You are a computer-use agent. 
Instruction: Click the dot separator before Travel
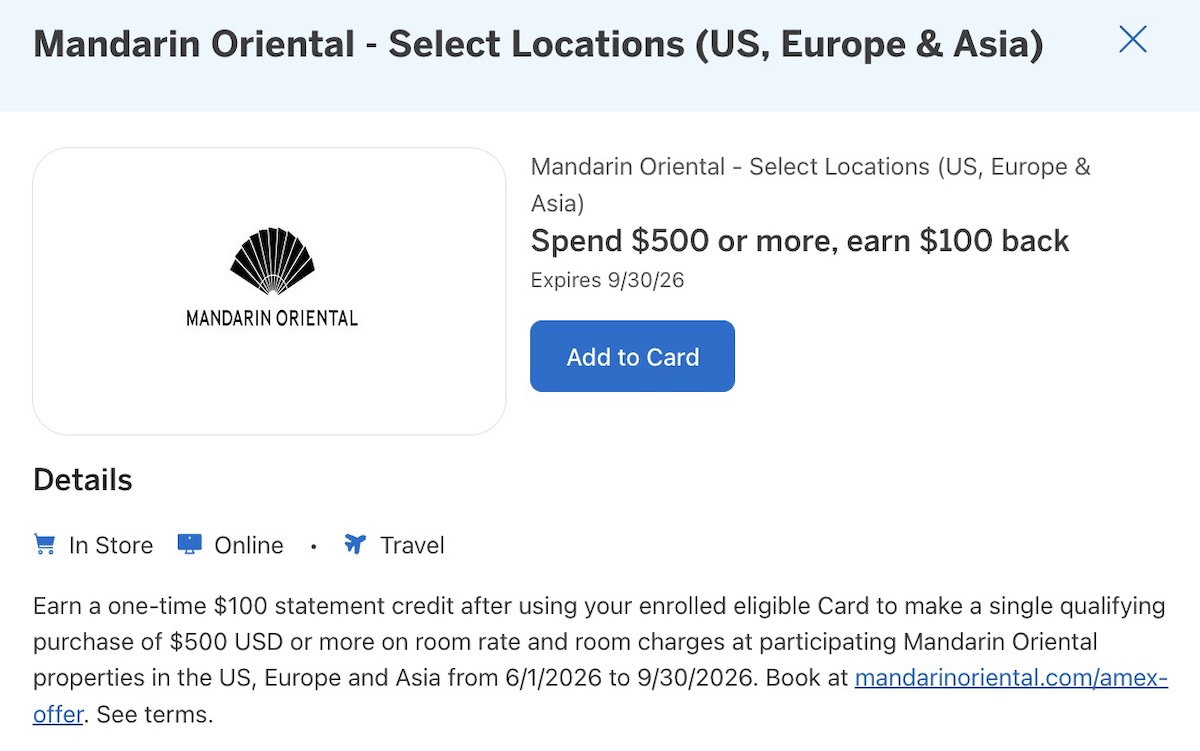[314, 546]
